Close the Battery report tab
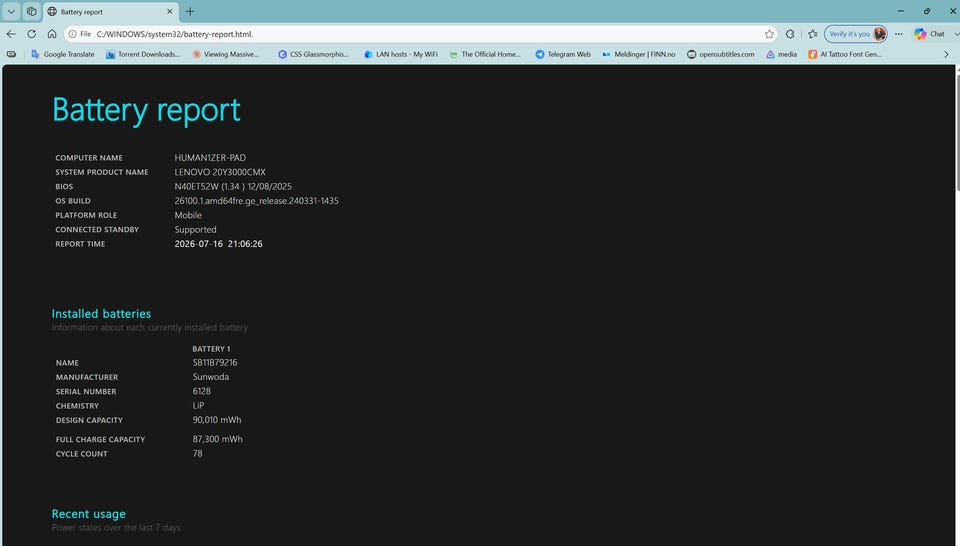 [170, 12]
